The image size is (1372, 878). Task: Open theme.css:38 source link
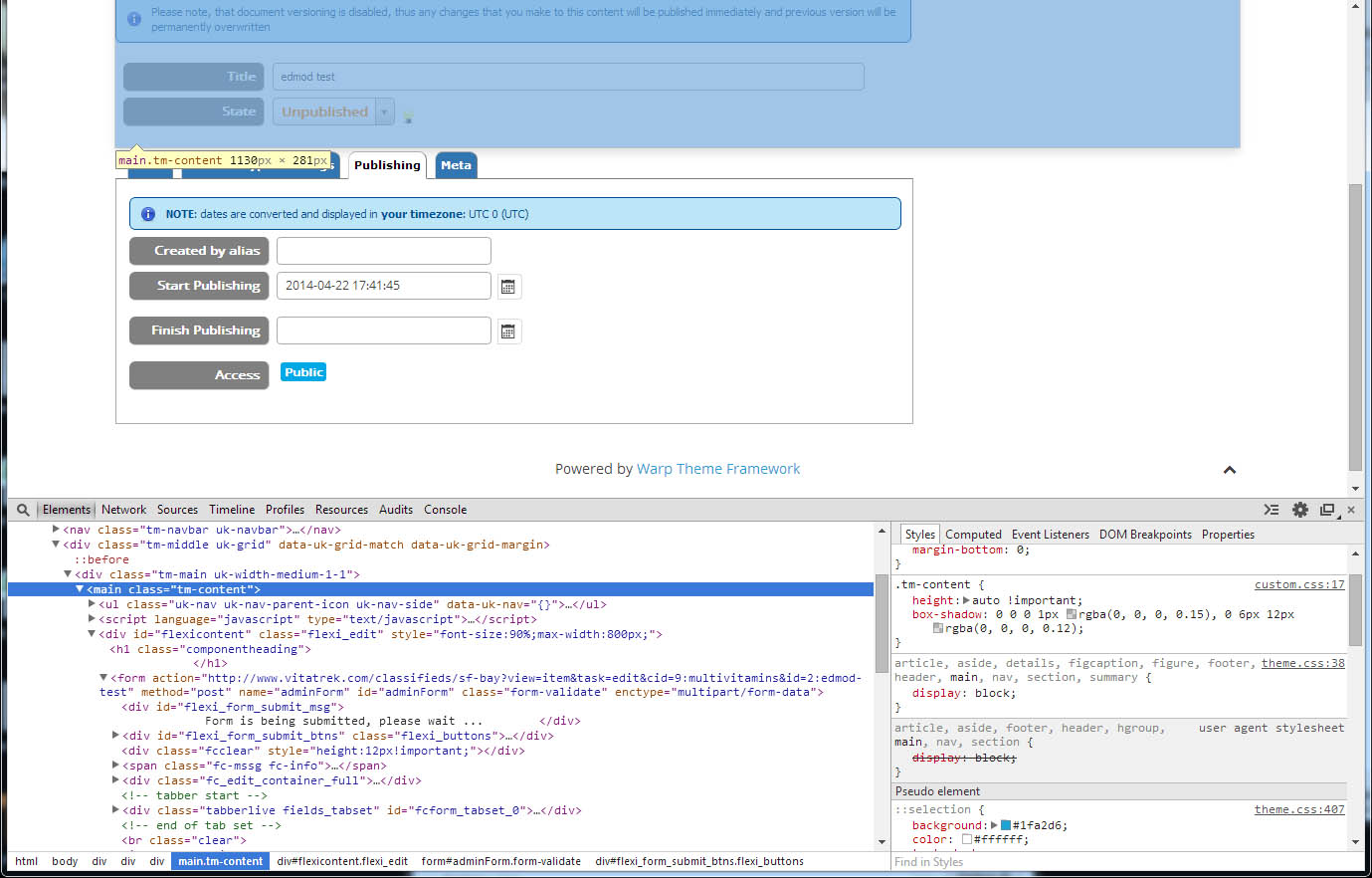tap(1303, 663)
